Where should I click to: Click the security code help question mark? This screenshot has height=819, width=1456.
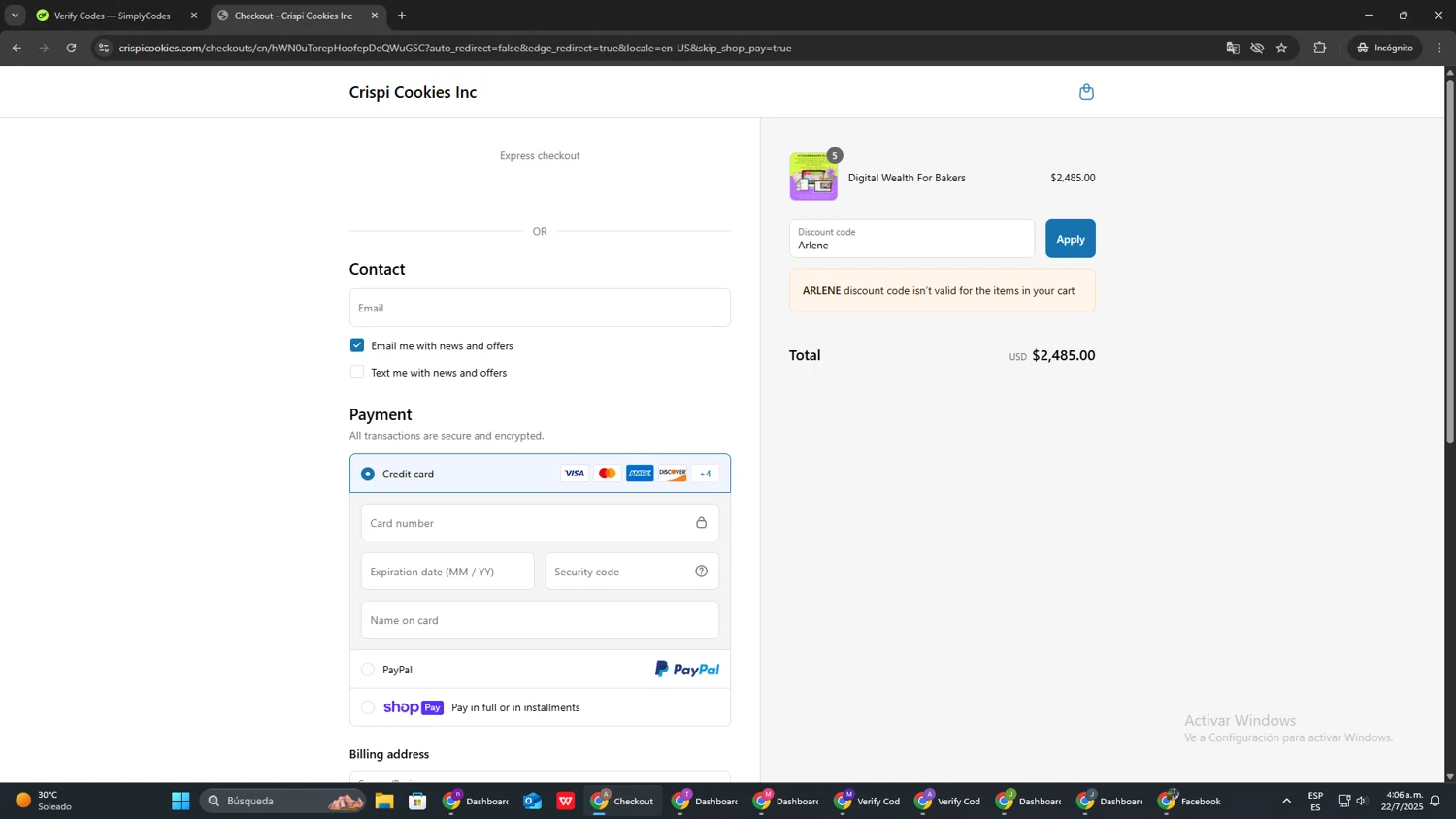pyautogui.click(x=701, y=572)
